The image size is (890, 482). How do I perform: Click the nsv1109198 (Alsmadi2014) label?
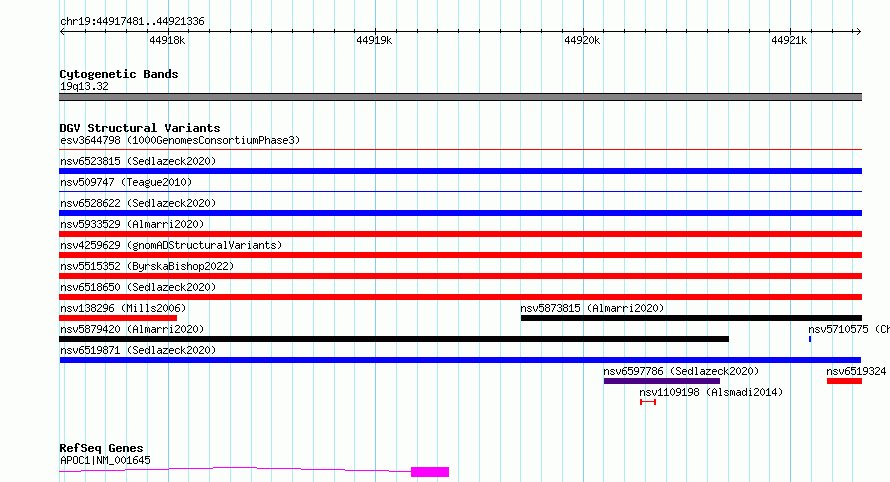(711, 392)
